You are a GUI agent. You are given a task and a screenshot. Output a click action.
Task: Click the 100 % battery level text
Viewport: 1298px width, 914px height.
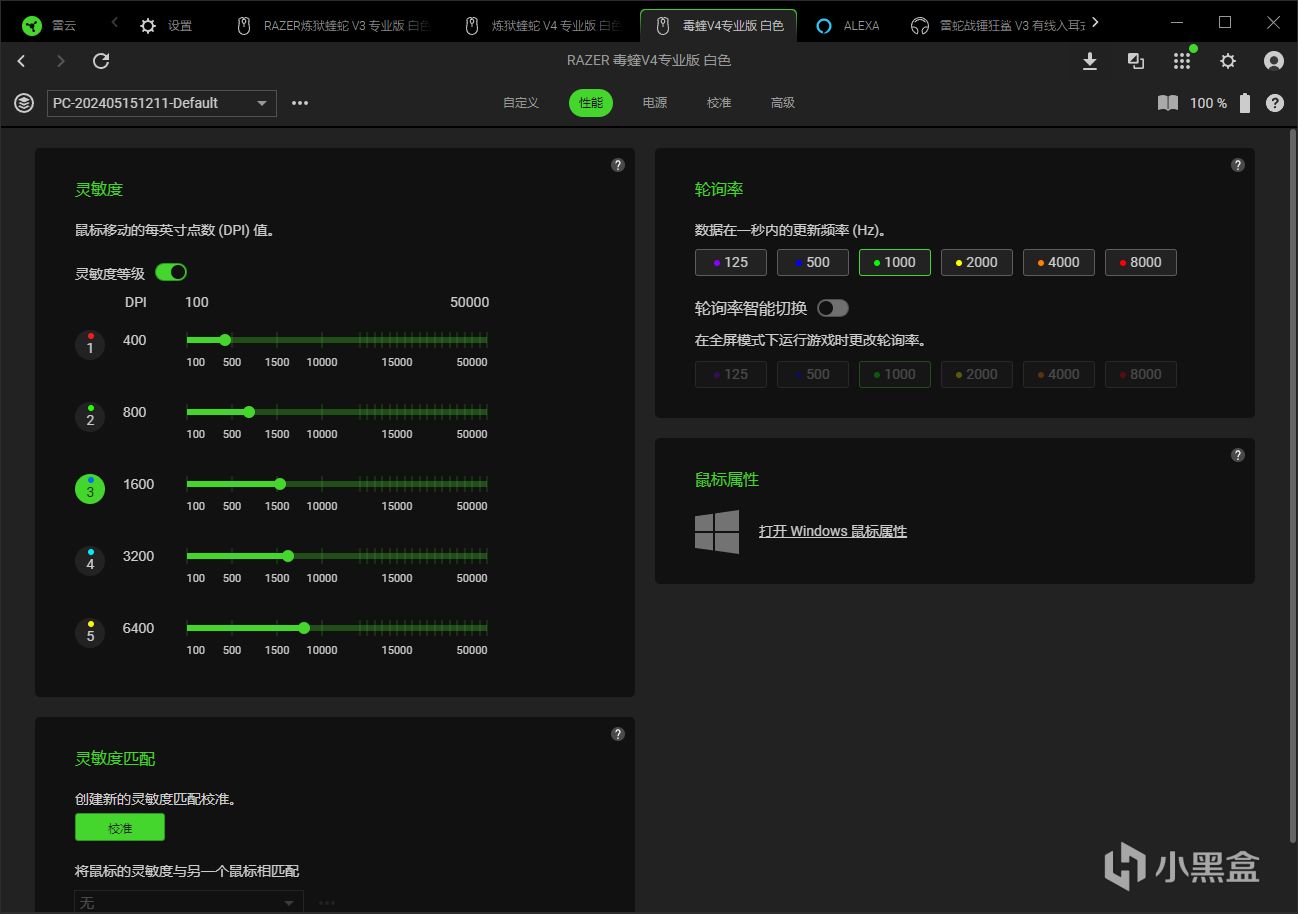[x=1208, y=103]
